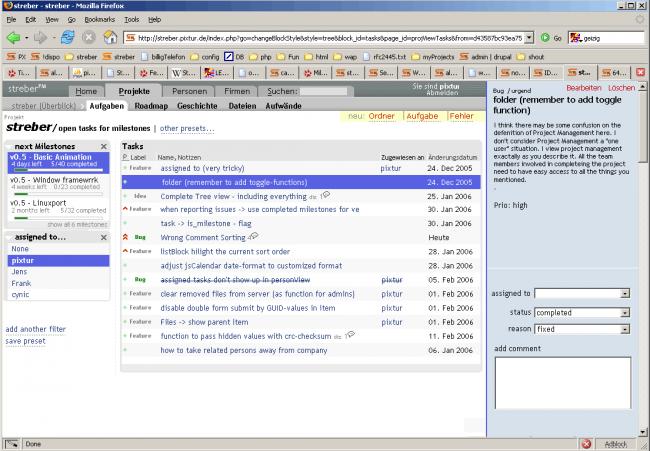Open the DB bookmark icon
The height and width of the screenshot is (451, 650).
point(229,57)
